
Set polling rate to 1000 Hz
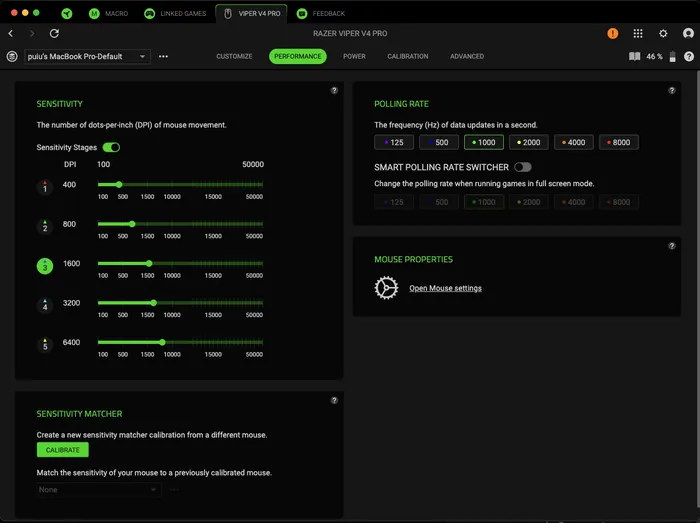pos(484,142)
